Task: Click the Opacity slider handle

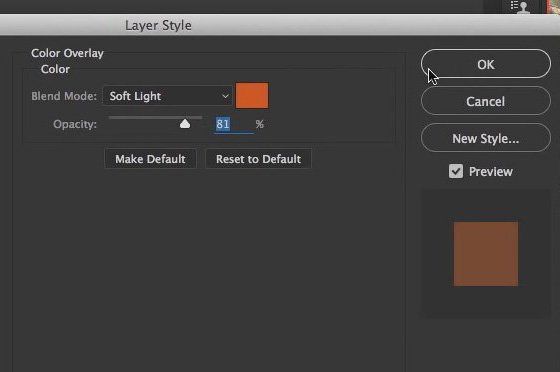Action: tap(185, 124)
